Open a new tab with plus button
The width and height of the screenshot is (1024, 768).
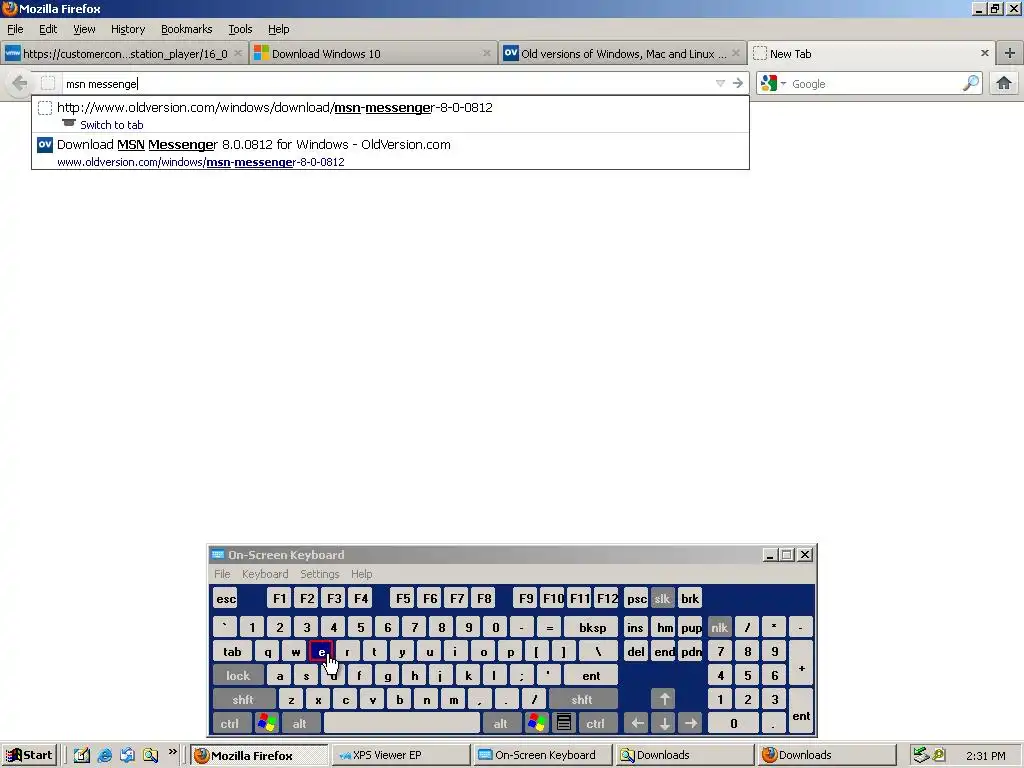pos(1010,54)
